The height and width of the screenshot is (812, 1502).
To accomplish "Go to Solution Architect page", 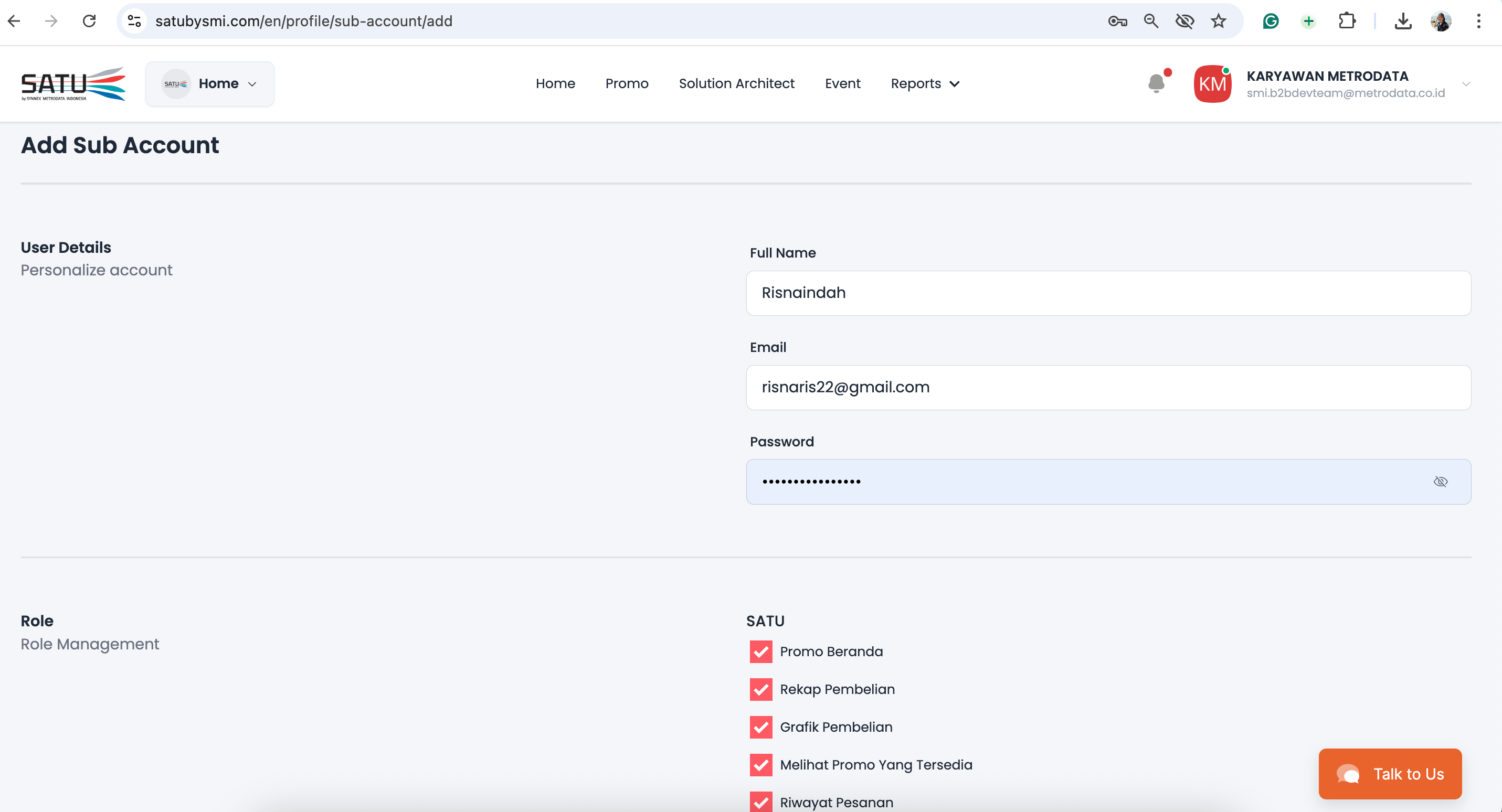I will [736, 84].
